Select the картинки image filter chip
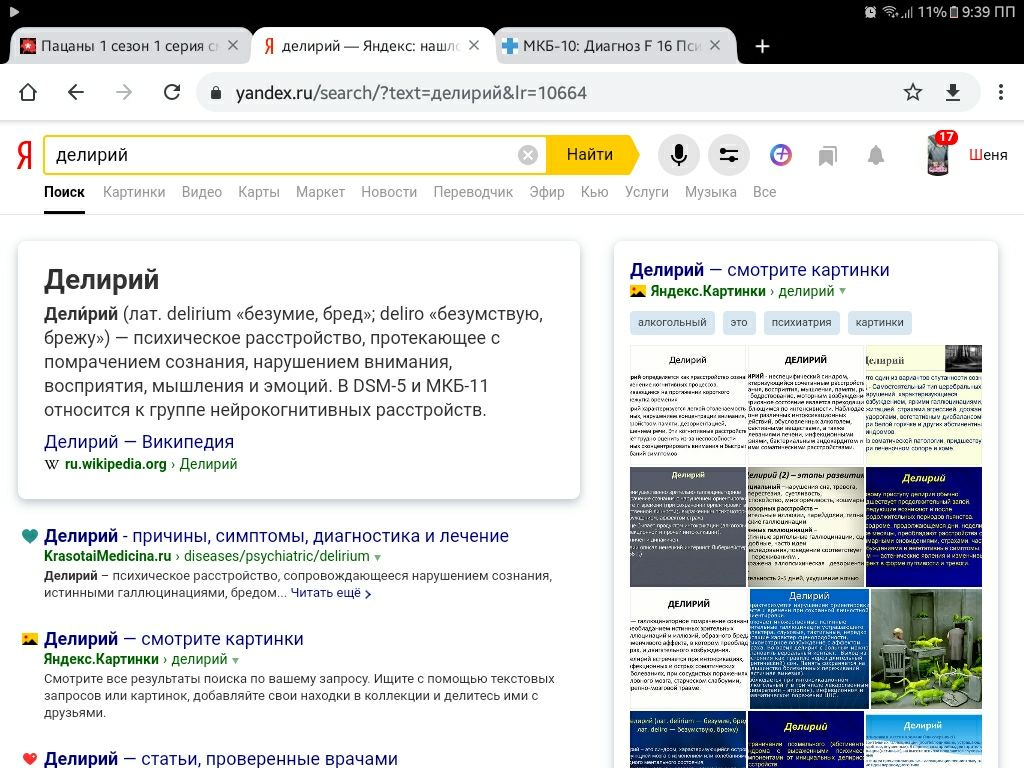The image size is (1024, 768). click(x=880, y=323)
